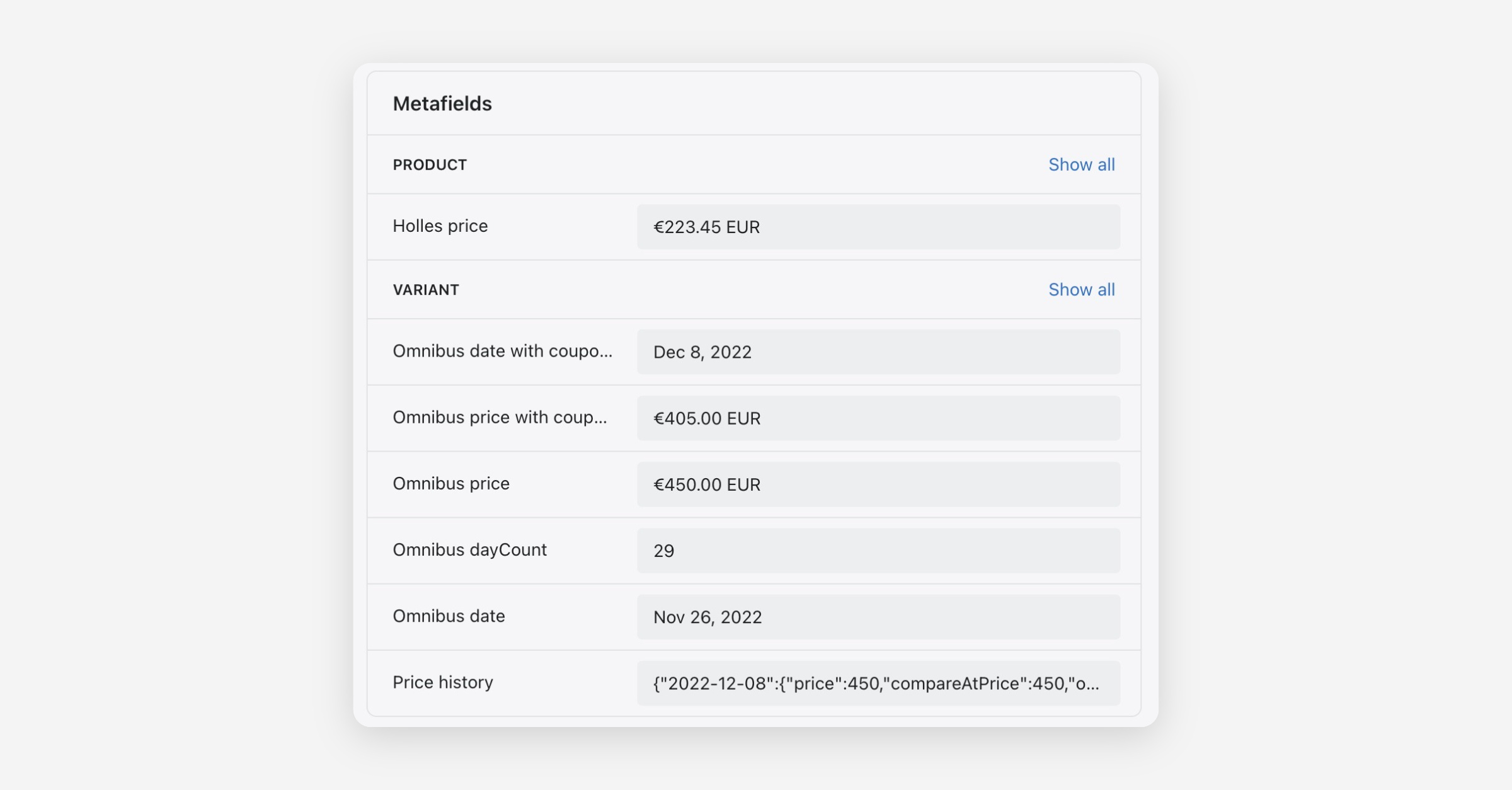
Task: Click the Price history JSON value field
Action: point(878,684)
